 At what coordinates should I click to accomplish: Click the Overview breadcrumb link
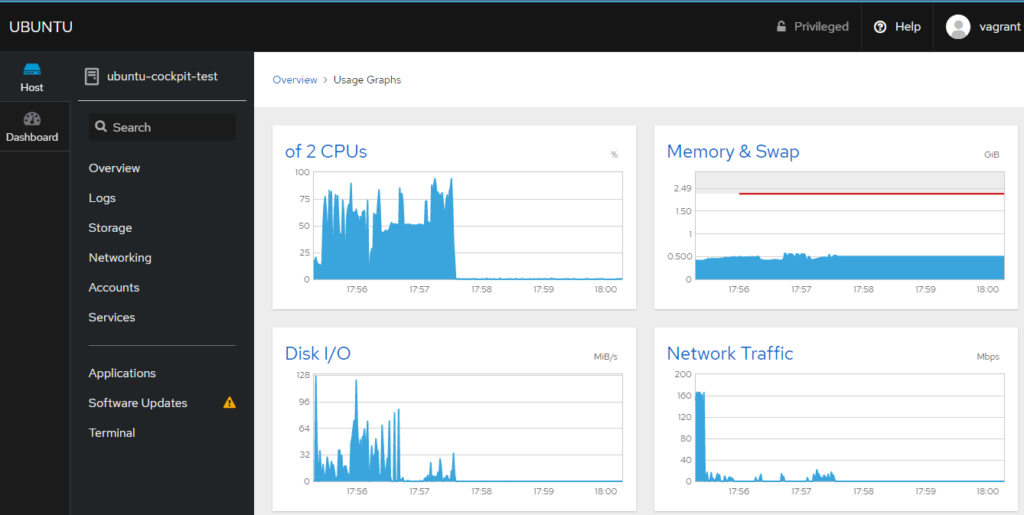(x=294, y=80)
